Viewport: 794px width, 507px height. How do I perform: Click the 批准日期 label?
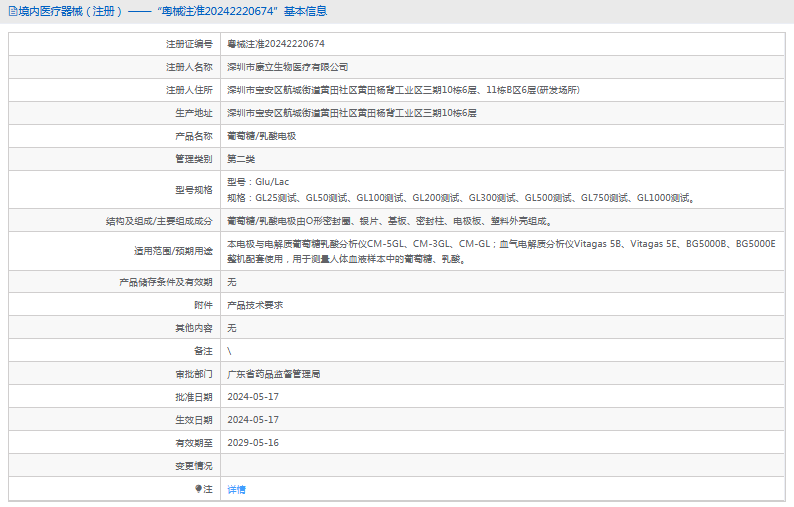tap(194, 397)
